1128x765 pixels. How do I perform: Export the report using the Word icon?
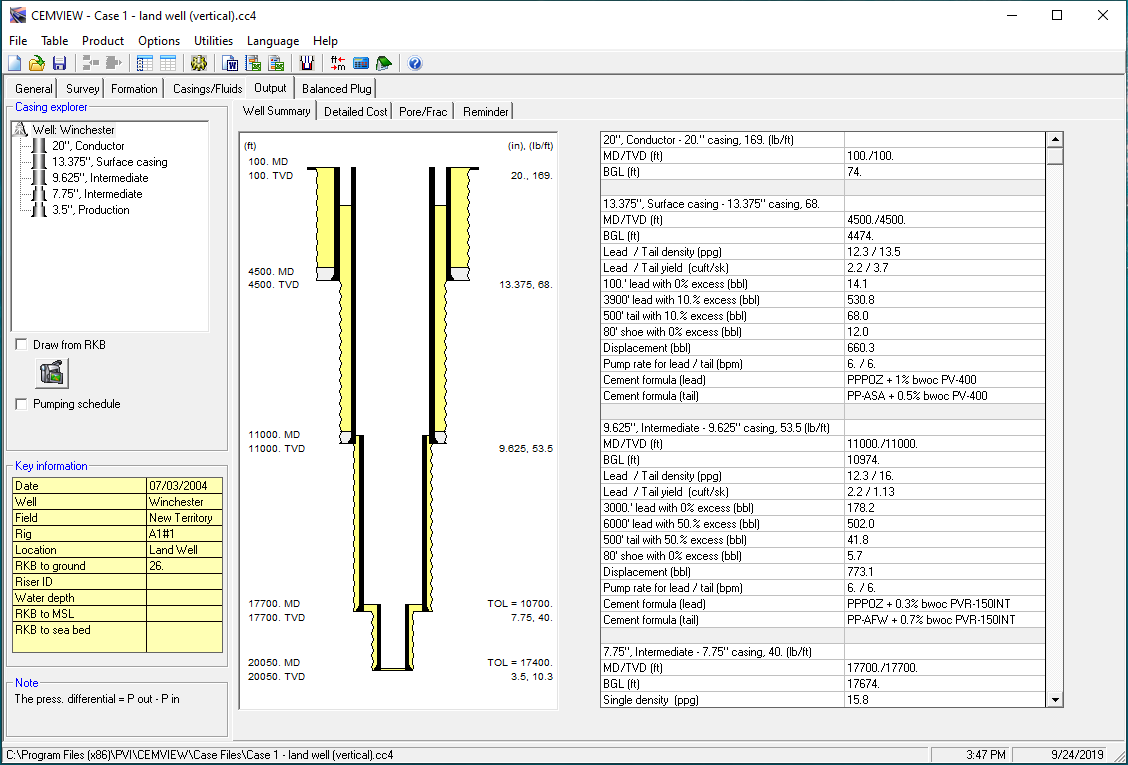tap(232, 63)
